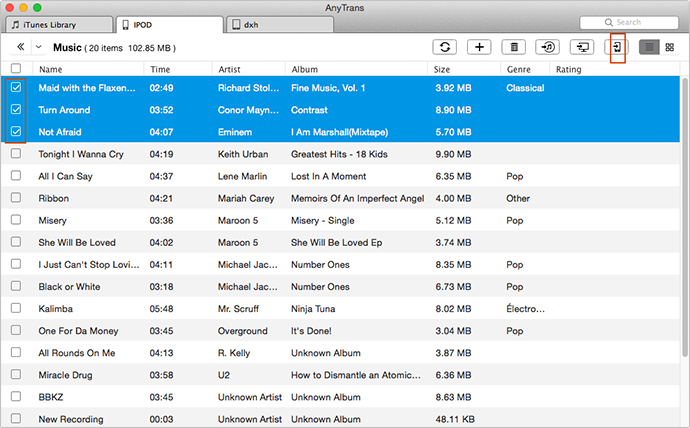690x428 pixels.
Task: Click the album She Will Be Loved Ep
Action: pyautogui.click(x=336, y=243)
